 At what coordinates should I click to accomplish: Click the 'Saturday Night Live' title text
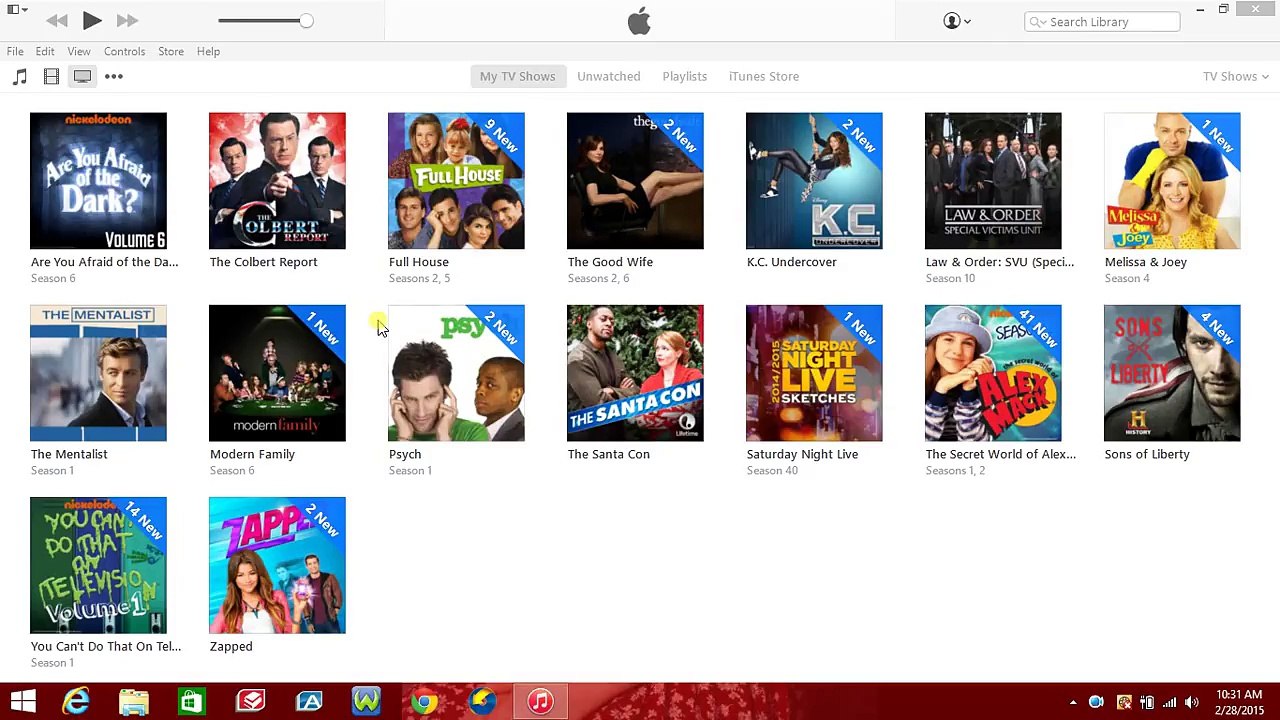pos(802,454)
